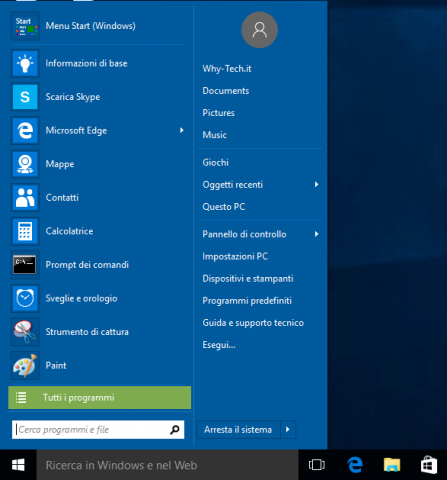Expand the Microsoft Edge submenu arrow
The image size is (447, 480).
pos(182,130)
